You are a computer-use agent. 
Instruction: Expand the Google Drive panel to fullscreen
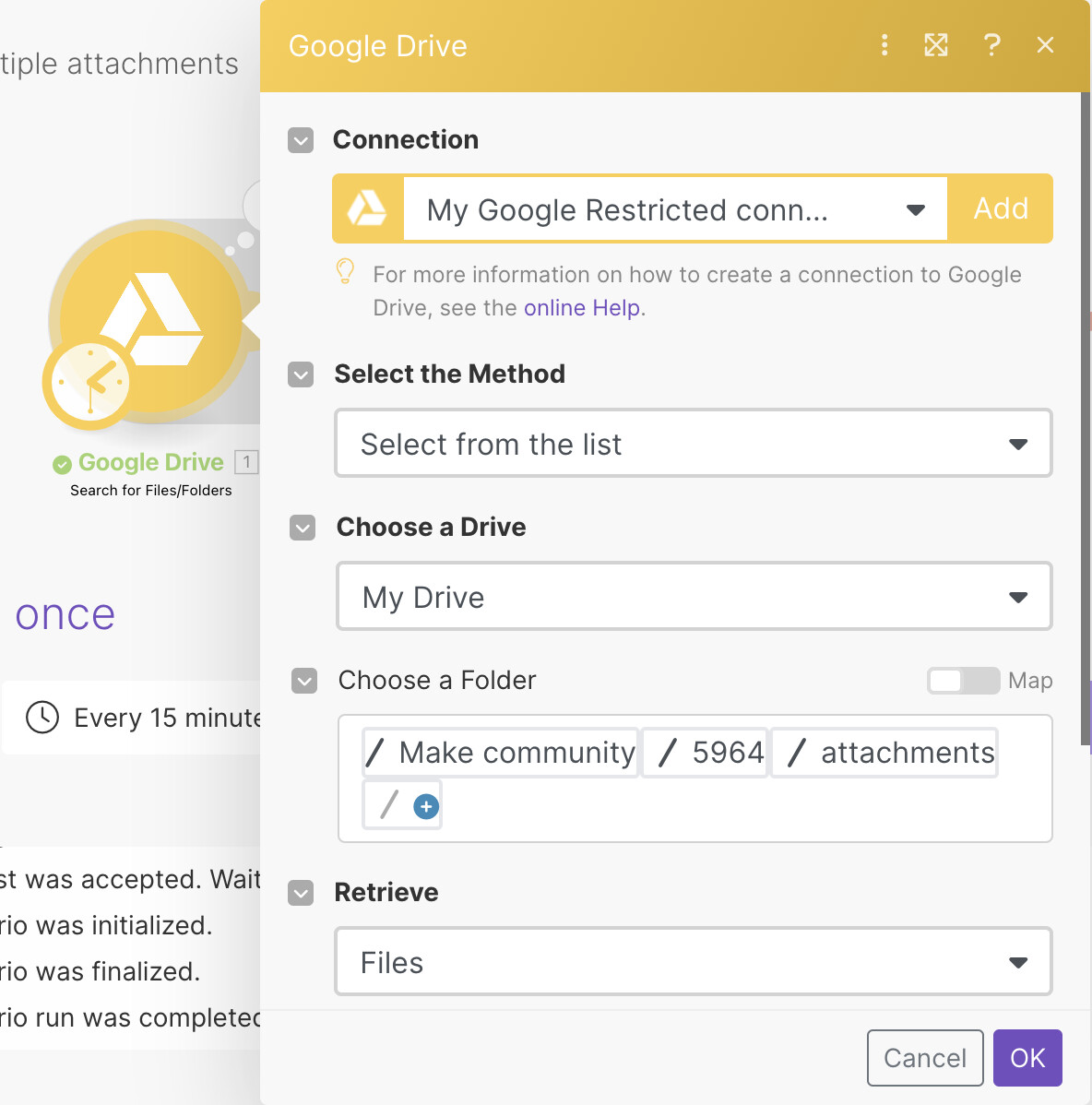pyautogui.click(x=935, y=45)
